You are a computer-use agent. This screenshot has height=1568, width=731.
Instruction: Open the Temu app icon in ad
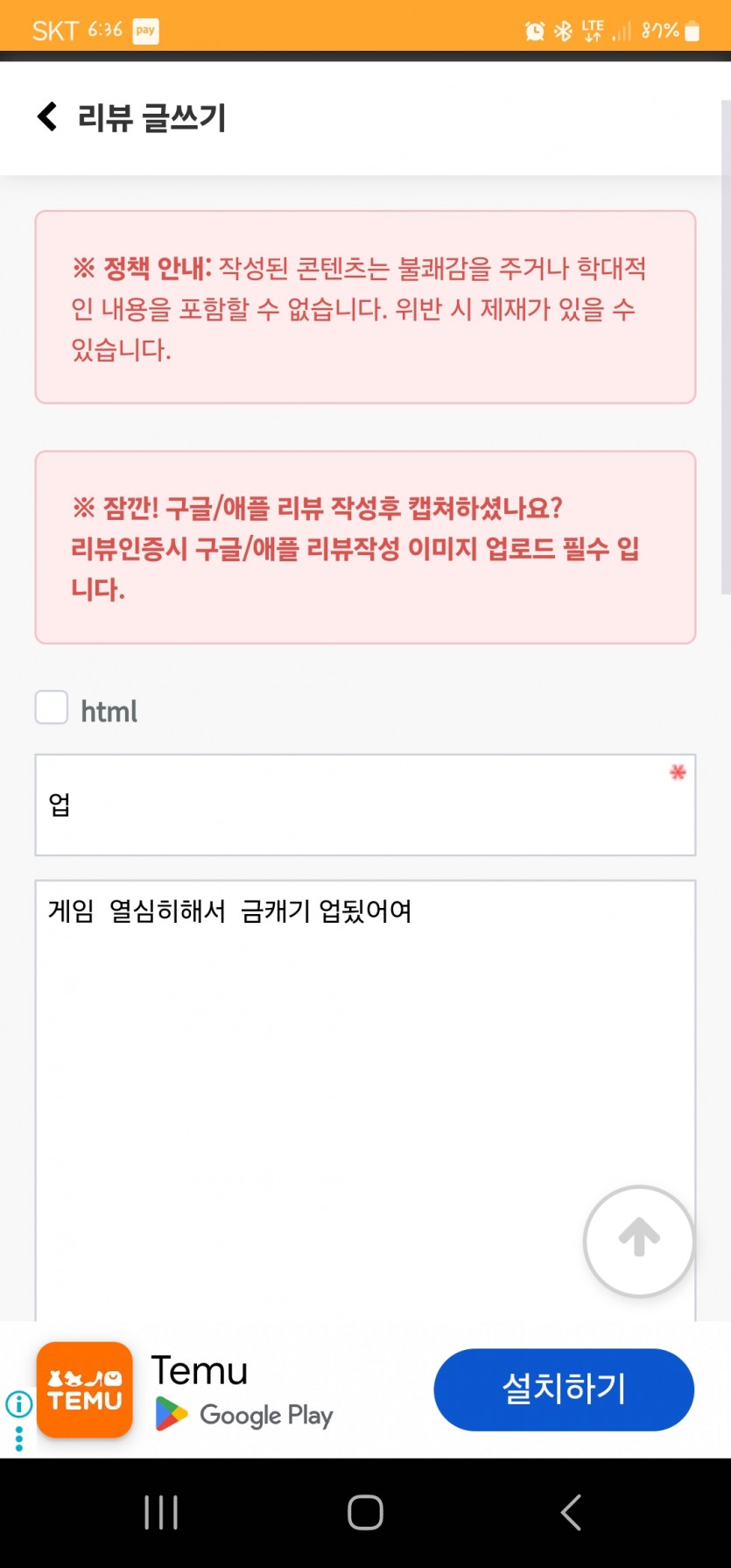tap(85, 1389)
